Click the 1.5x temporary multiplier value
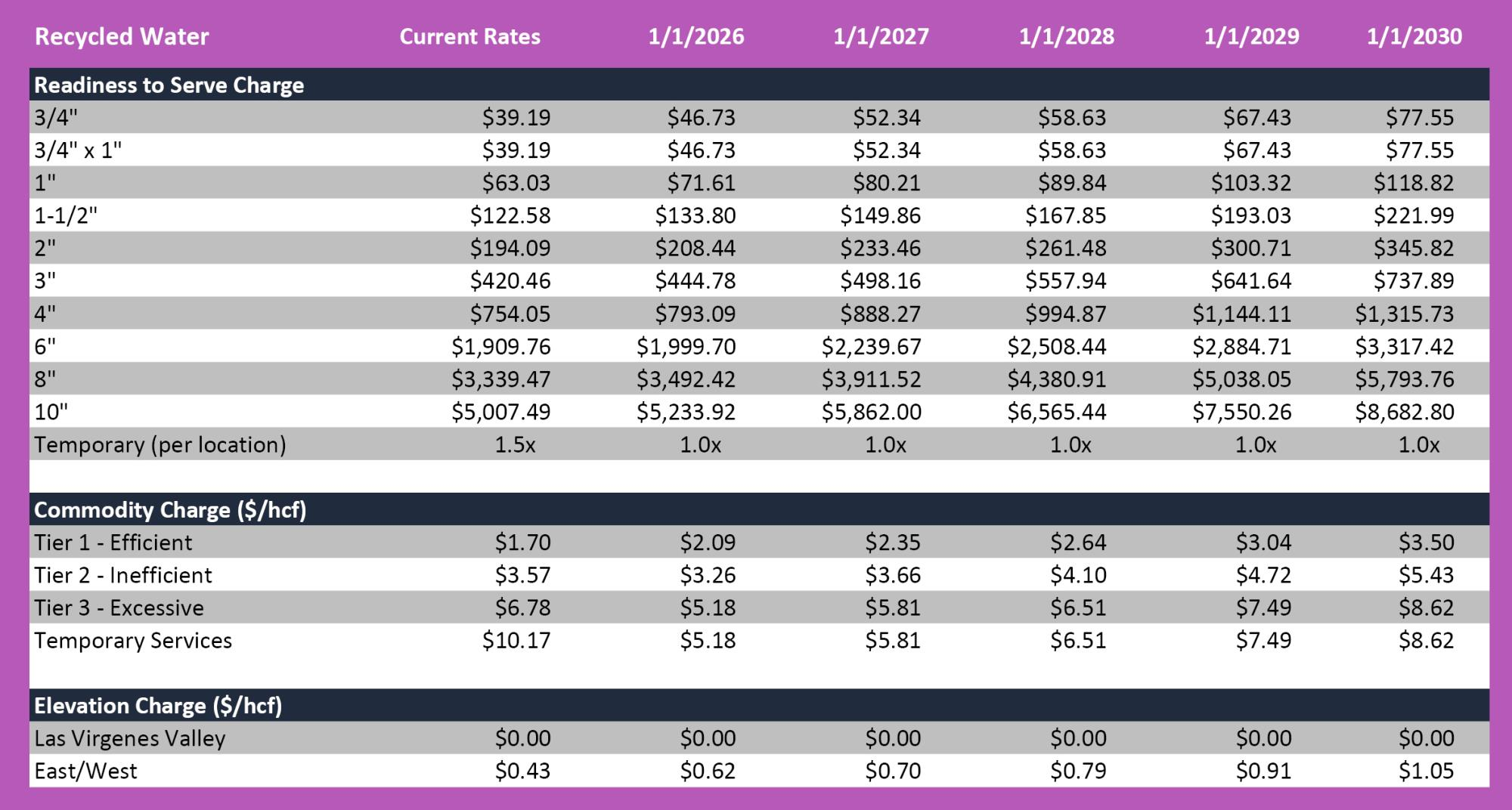This screenshot has width=1512, height=810. [515, 444]
